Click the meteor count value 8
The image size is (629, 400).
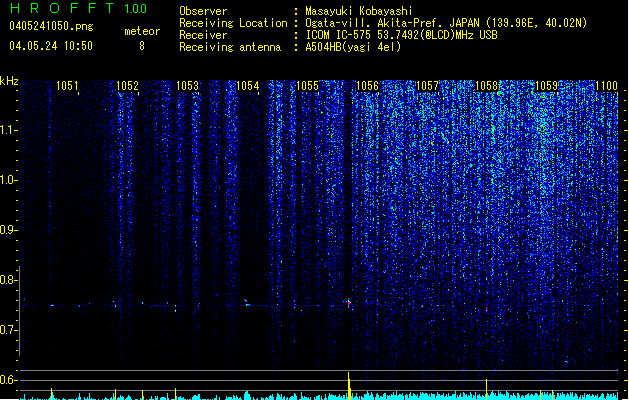coord(142,46)
